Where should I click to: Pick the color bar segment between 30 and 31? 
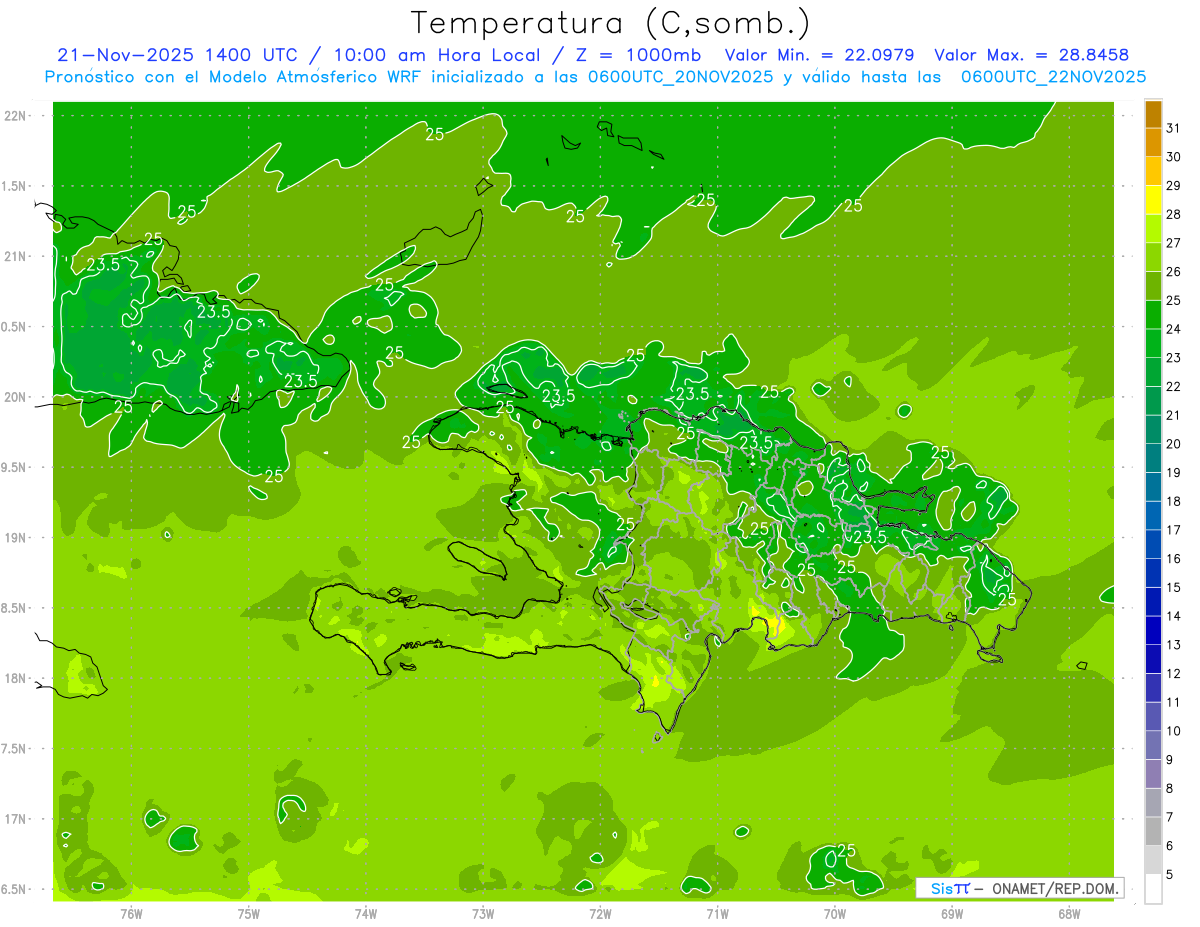(1153, 143)
